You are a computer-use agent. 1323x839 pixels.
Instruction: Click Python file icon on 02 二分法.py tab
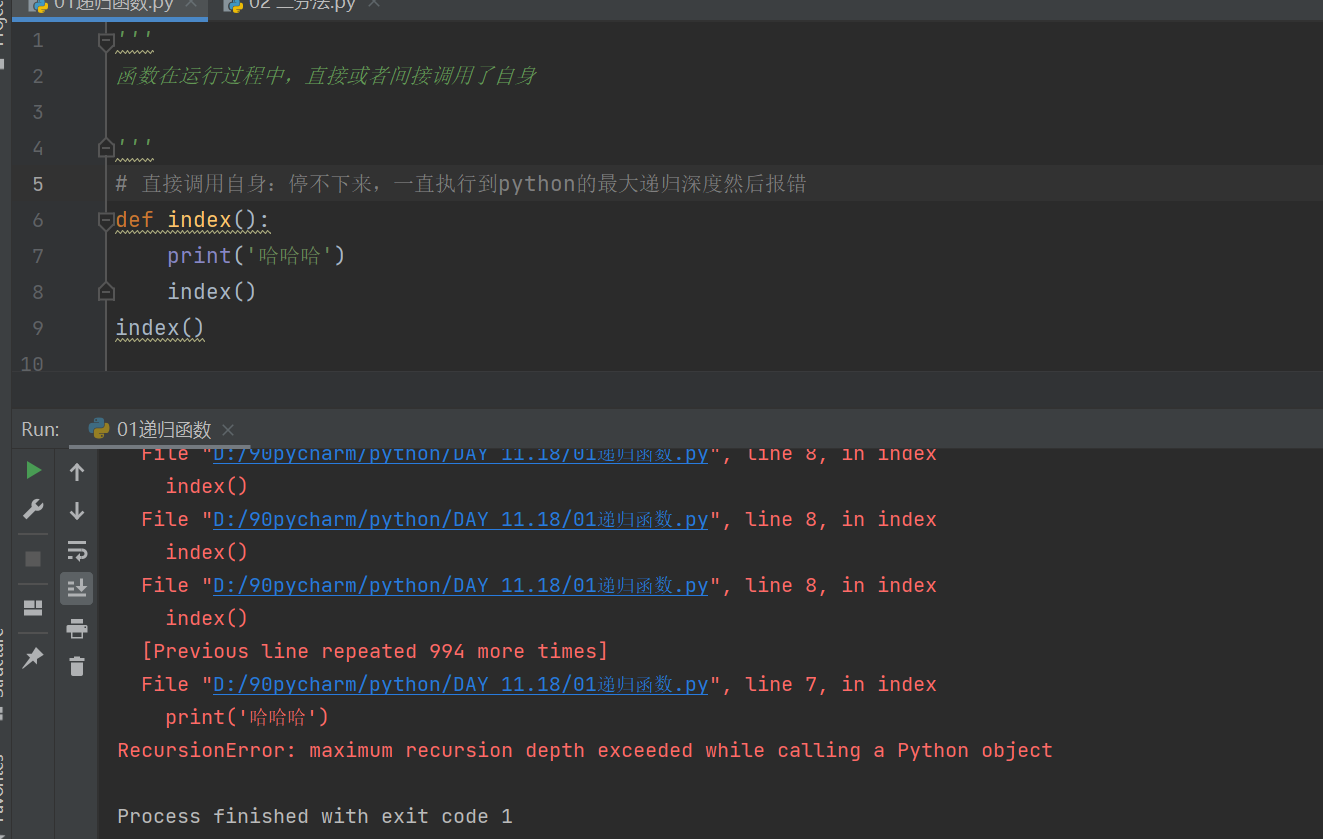pyautogui.click(x=234, y=5)
